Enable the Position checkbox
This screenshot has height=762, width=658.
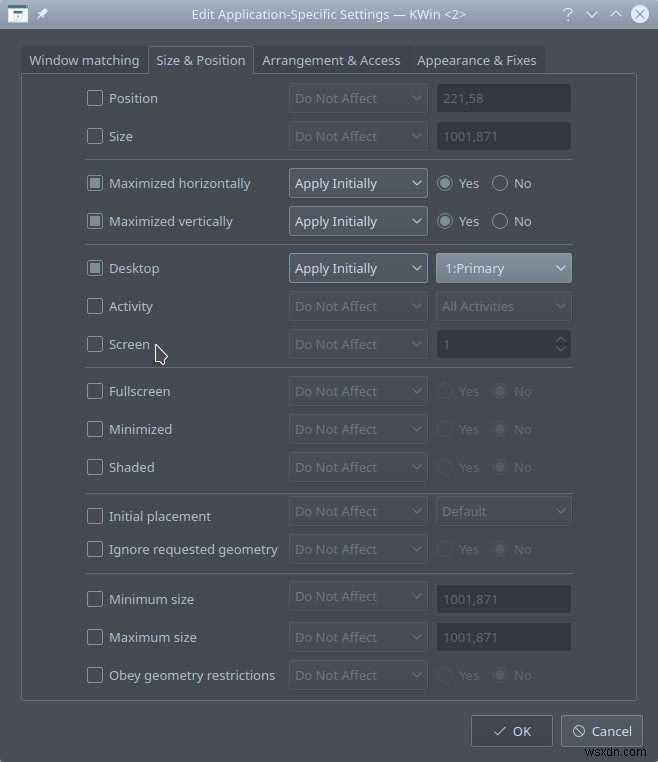pyautogui.click(x=95, y=98)
